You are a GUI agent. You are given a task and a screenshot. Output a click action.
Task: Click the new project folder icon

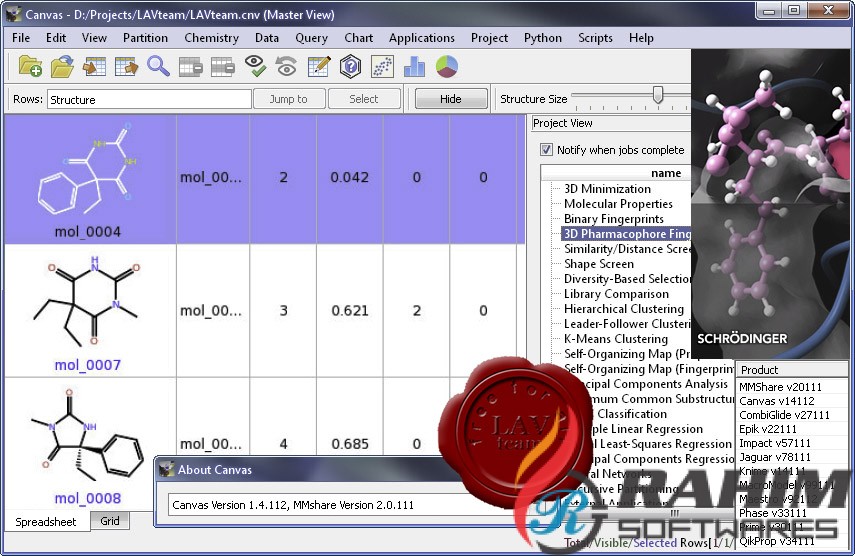coord(30,66)
